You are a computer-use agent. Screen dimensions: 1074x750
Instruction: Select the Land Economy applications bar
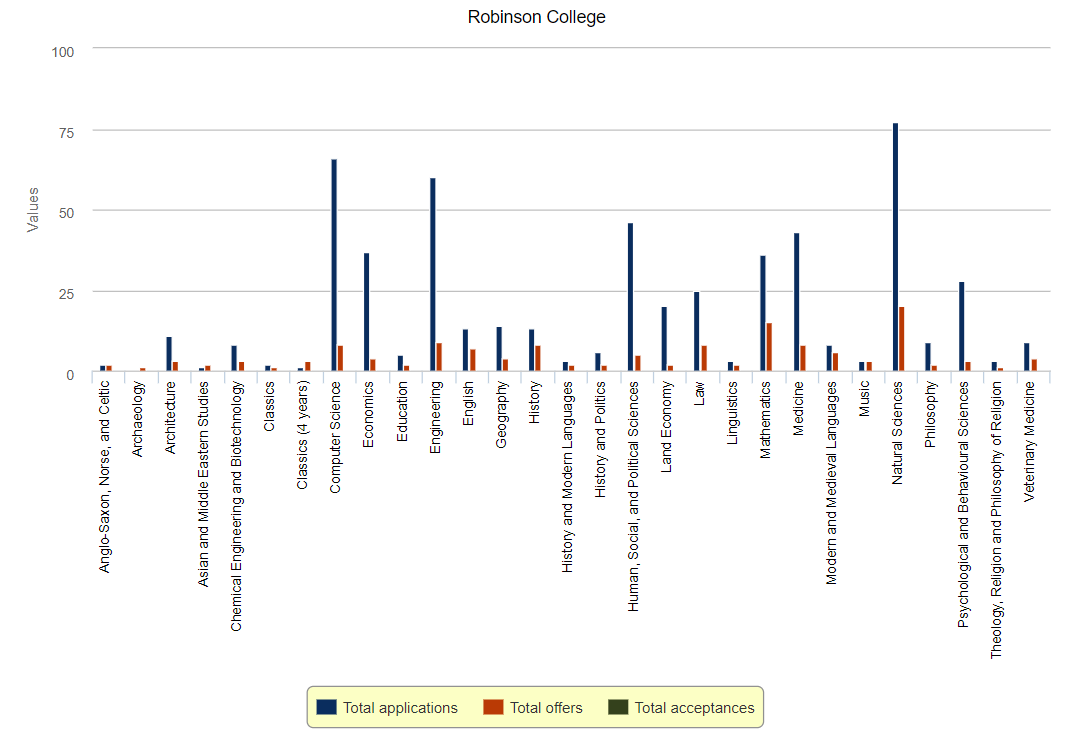(x=664, y=339)
